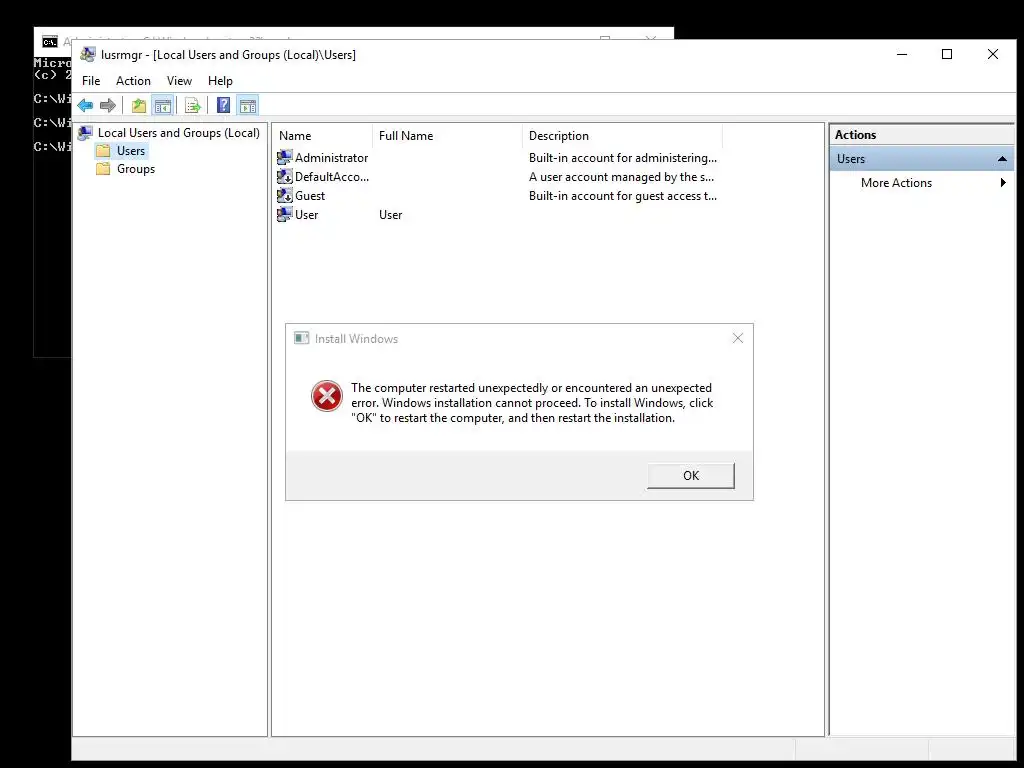Image resolution: width=1024 pixels, height=768 pixels.
Task: Select Groups node in console tree
Action: tap(136, 169)
